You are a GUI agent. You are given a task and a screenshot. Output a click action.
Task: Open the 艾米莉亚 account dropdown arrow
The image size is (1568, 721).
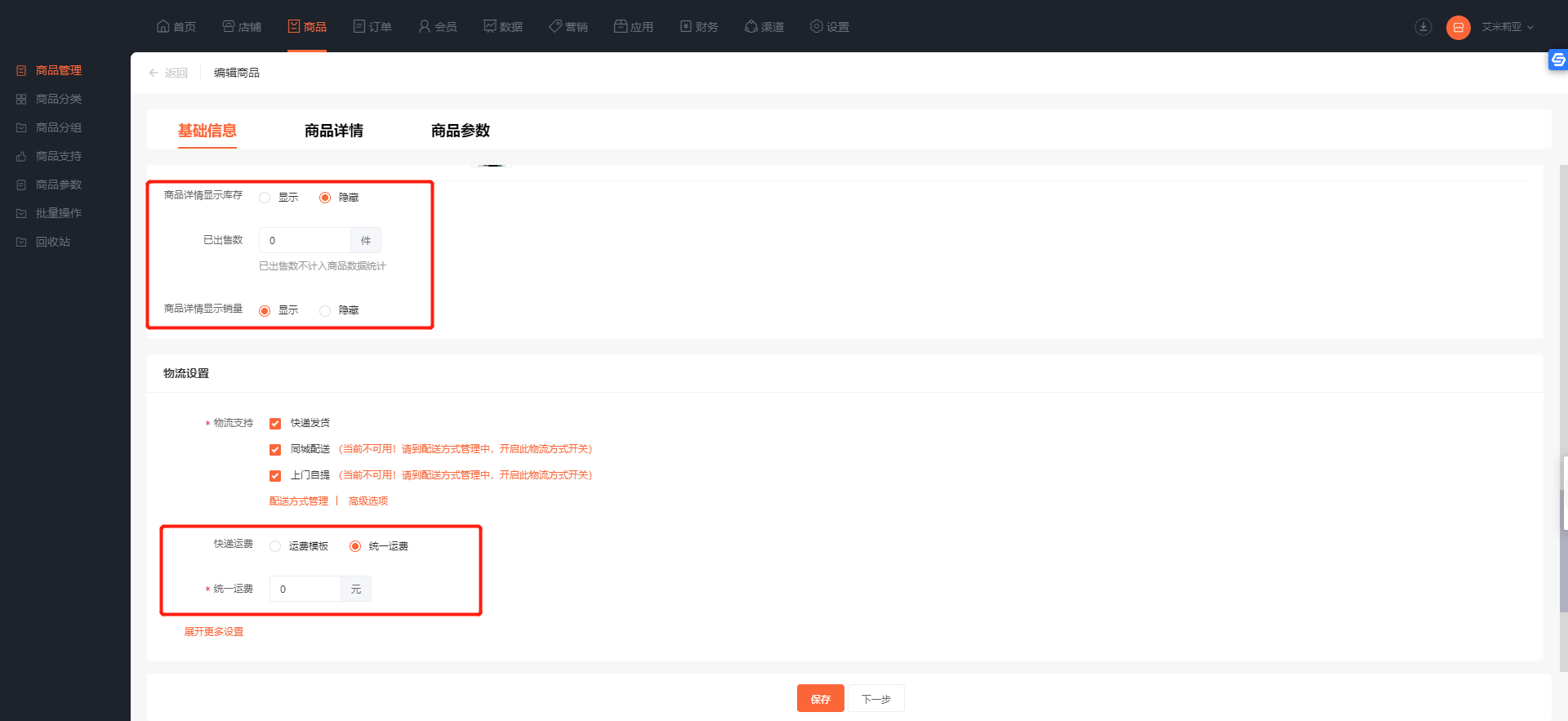(1530, 27)
